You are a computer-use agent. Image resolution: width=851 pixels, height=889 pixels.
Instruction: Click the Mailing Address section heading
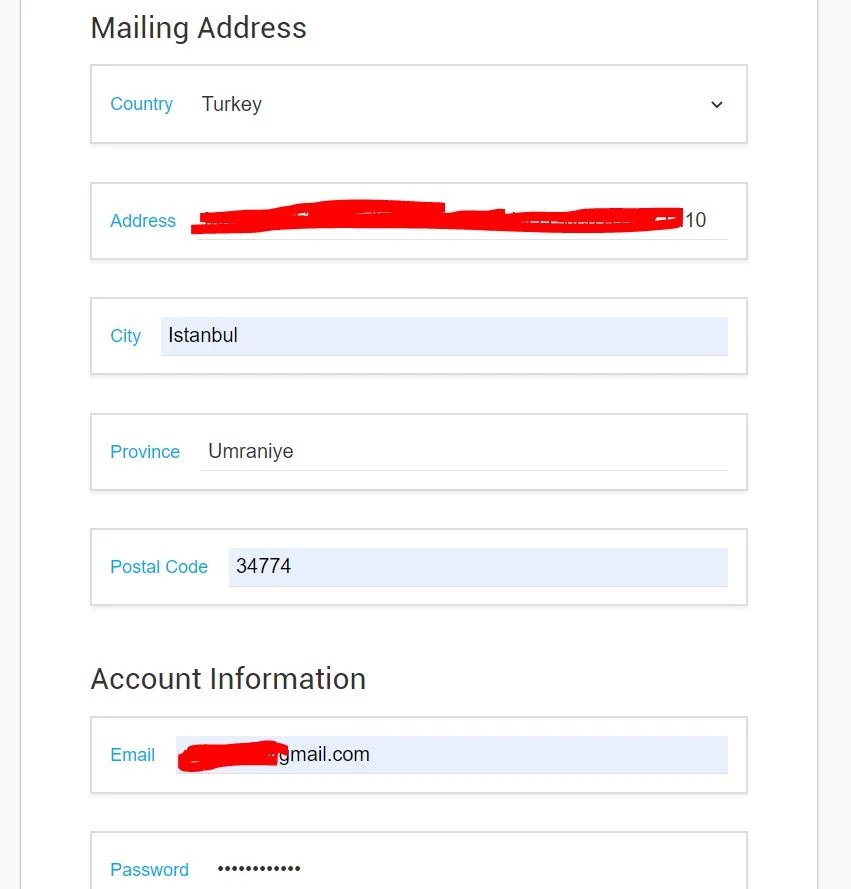click(198, 28)
